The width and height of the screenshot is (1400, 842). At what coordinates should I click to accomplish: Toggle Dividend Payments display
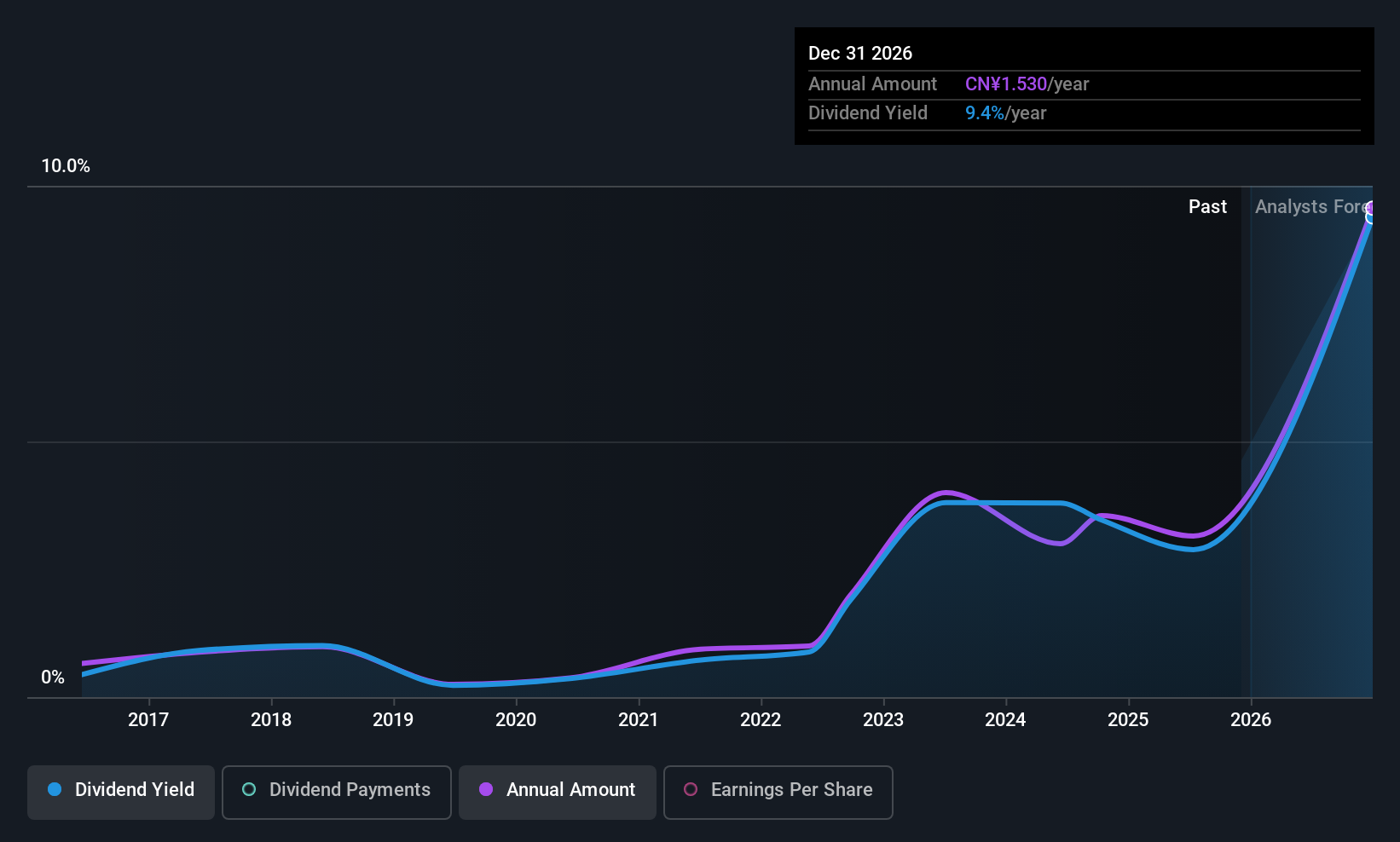click(336, 792)
